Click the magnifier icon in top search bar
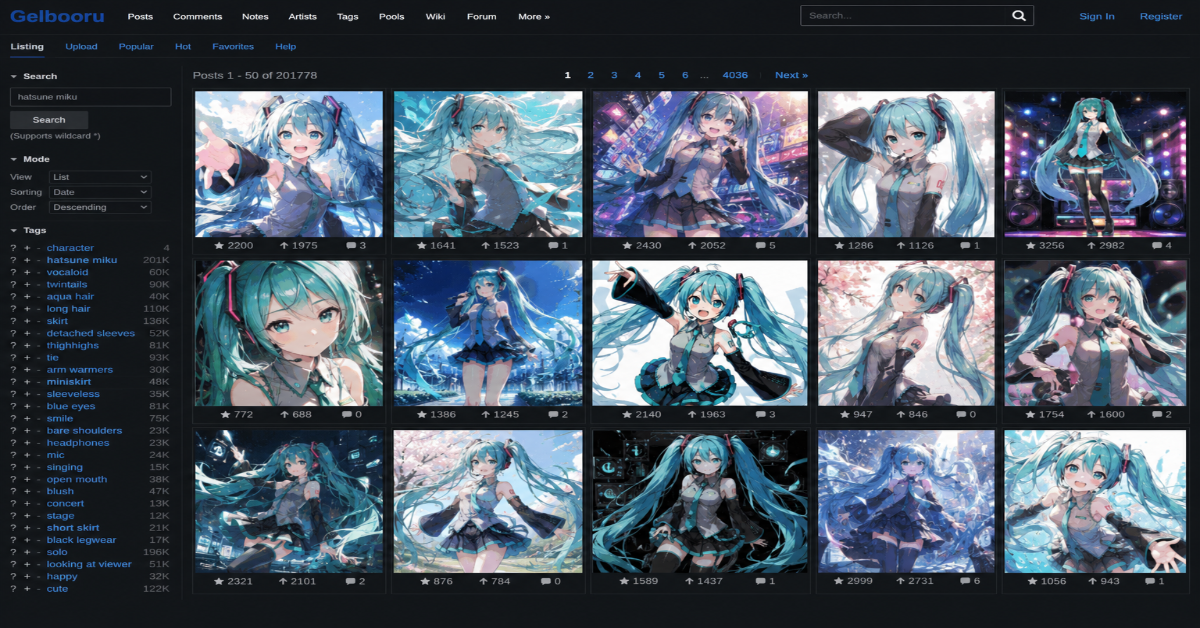Screen dimensions: 1200x628 (x=1018, y=16)
